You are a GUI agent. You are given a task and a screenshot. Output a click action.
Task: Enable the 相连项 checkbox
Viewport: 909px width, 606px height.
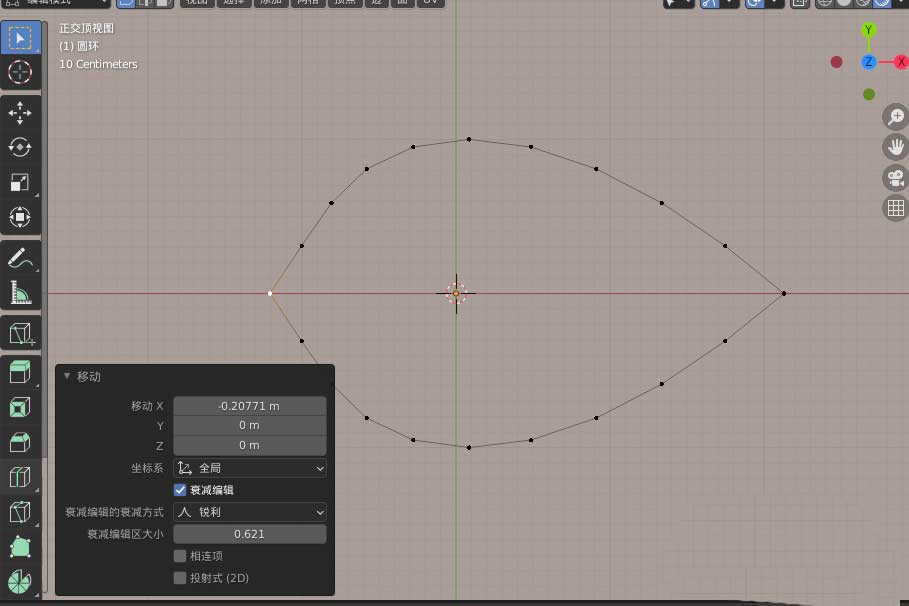point(180,556)
